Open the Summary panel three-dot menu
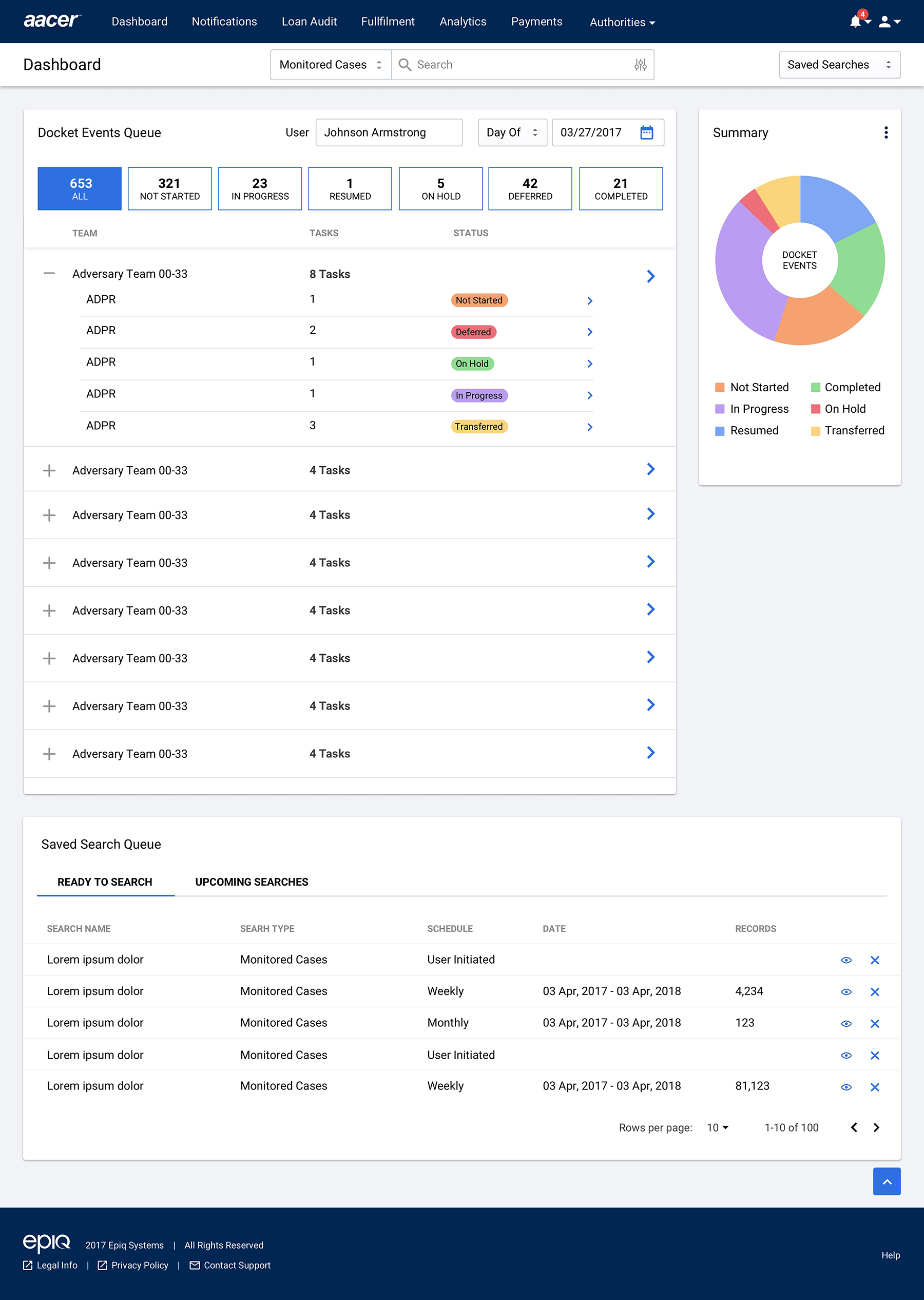The image size is (924, 1300). (885, 132)
